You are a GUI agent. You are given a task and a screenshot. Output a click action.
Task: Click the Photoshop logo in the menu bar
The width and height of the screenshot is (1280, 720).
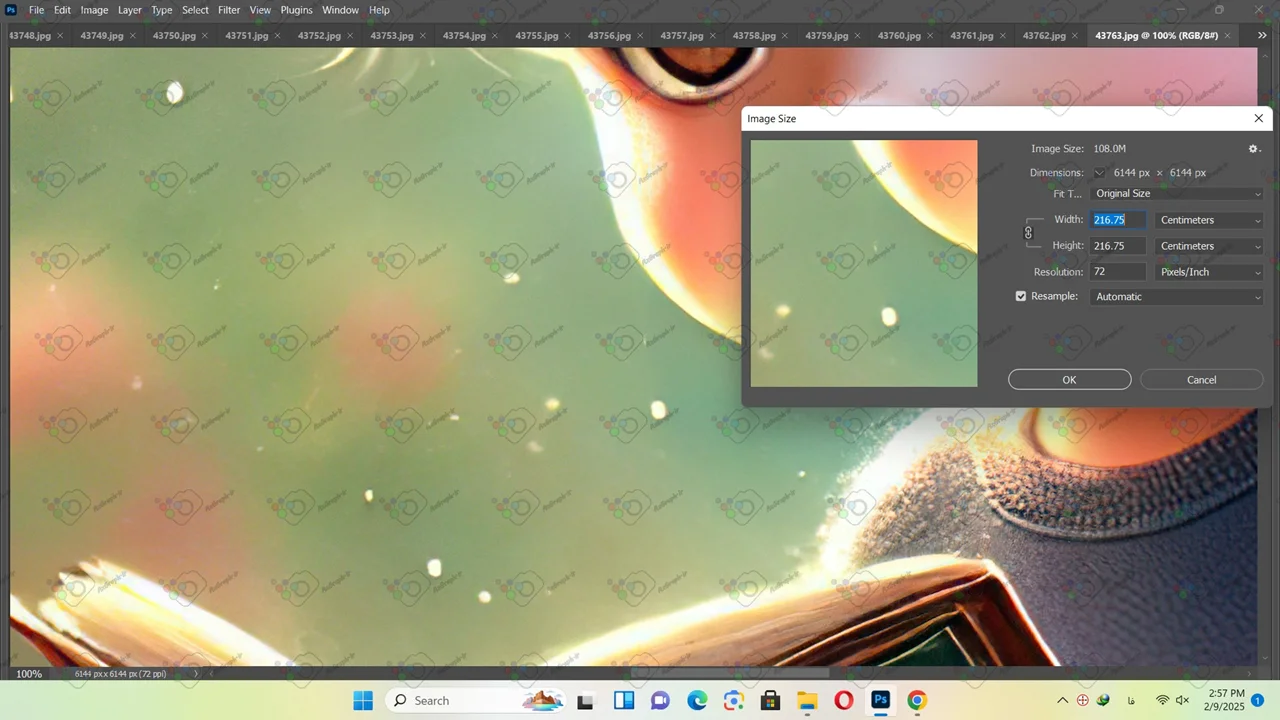coord(11,10)
